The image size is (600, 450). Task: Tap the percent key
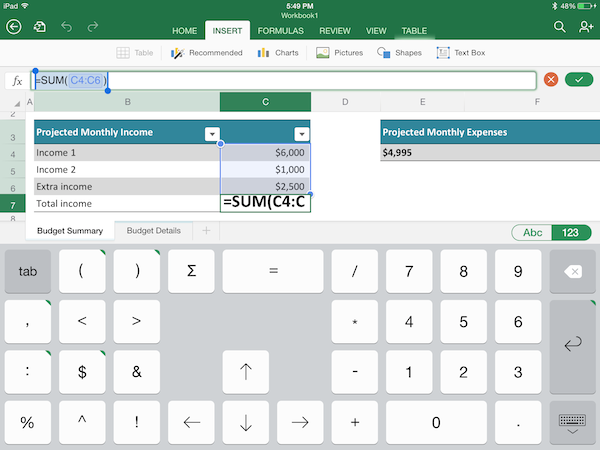pos(28,422)
